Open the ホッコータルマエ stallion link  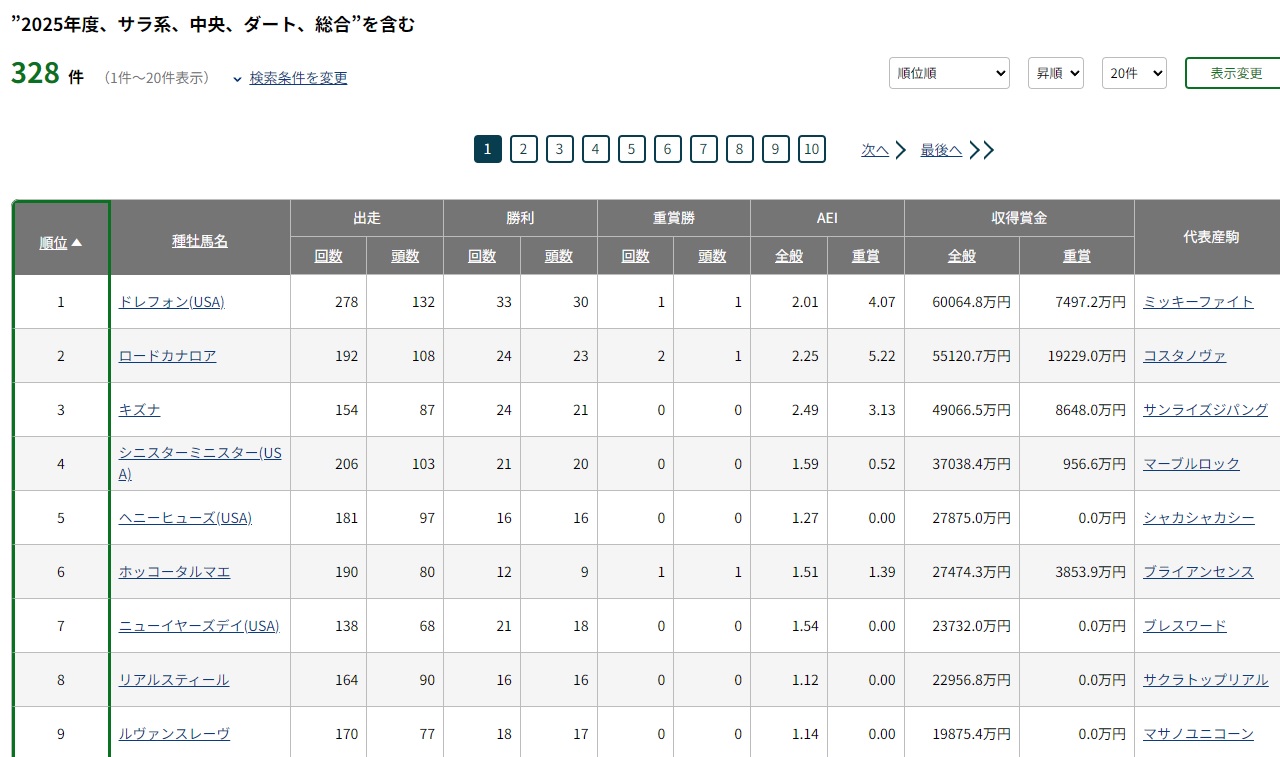(x=174, y=572)
